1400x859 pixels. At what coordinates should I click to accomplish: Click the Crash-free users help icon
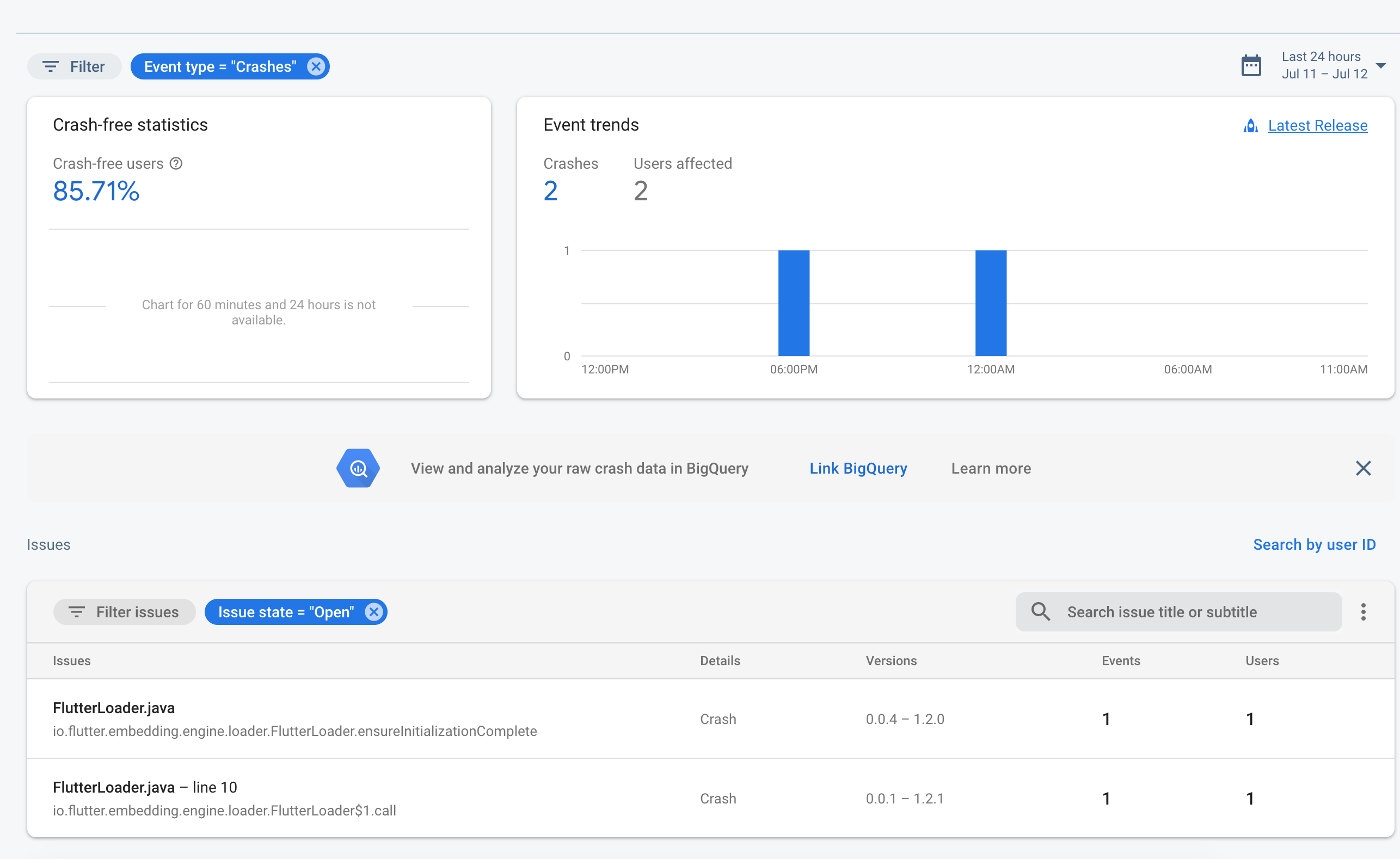[x=176, y=164]
